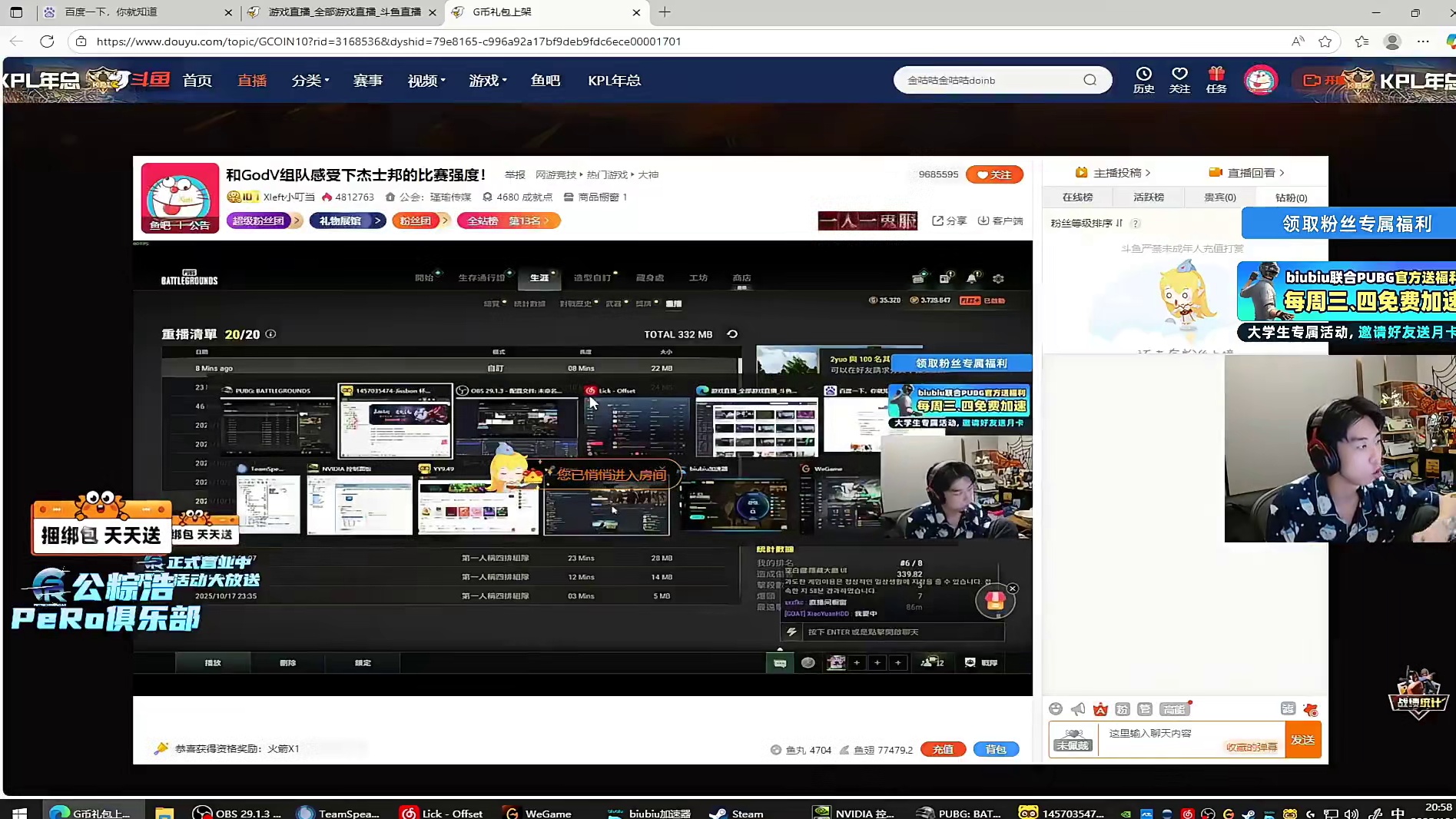
Task: Click the search magnifier icon
Action: click(x=1090, y=80)
